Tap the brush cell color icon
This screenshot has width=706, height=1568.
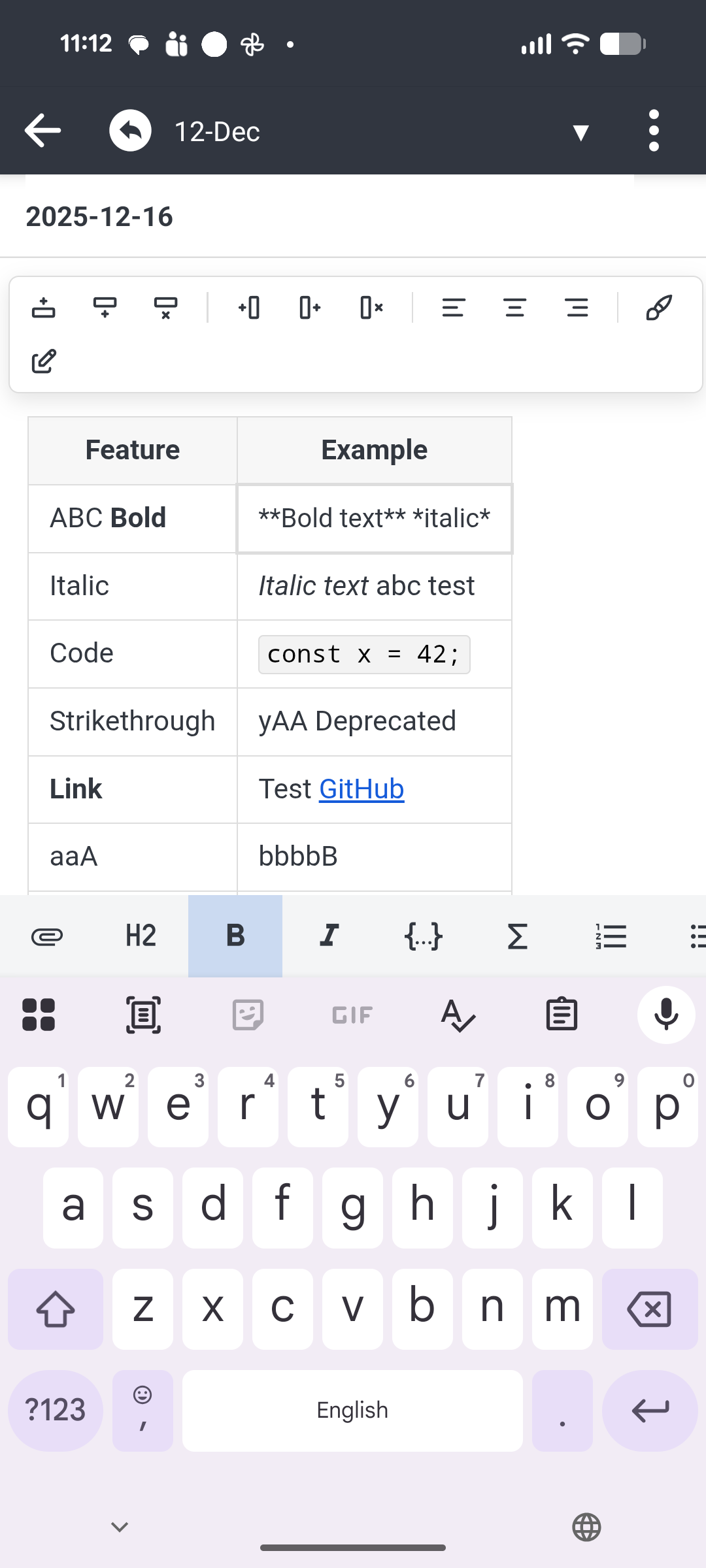(658, 307)
